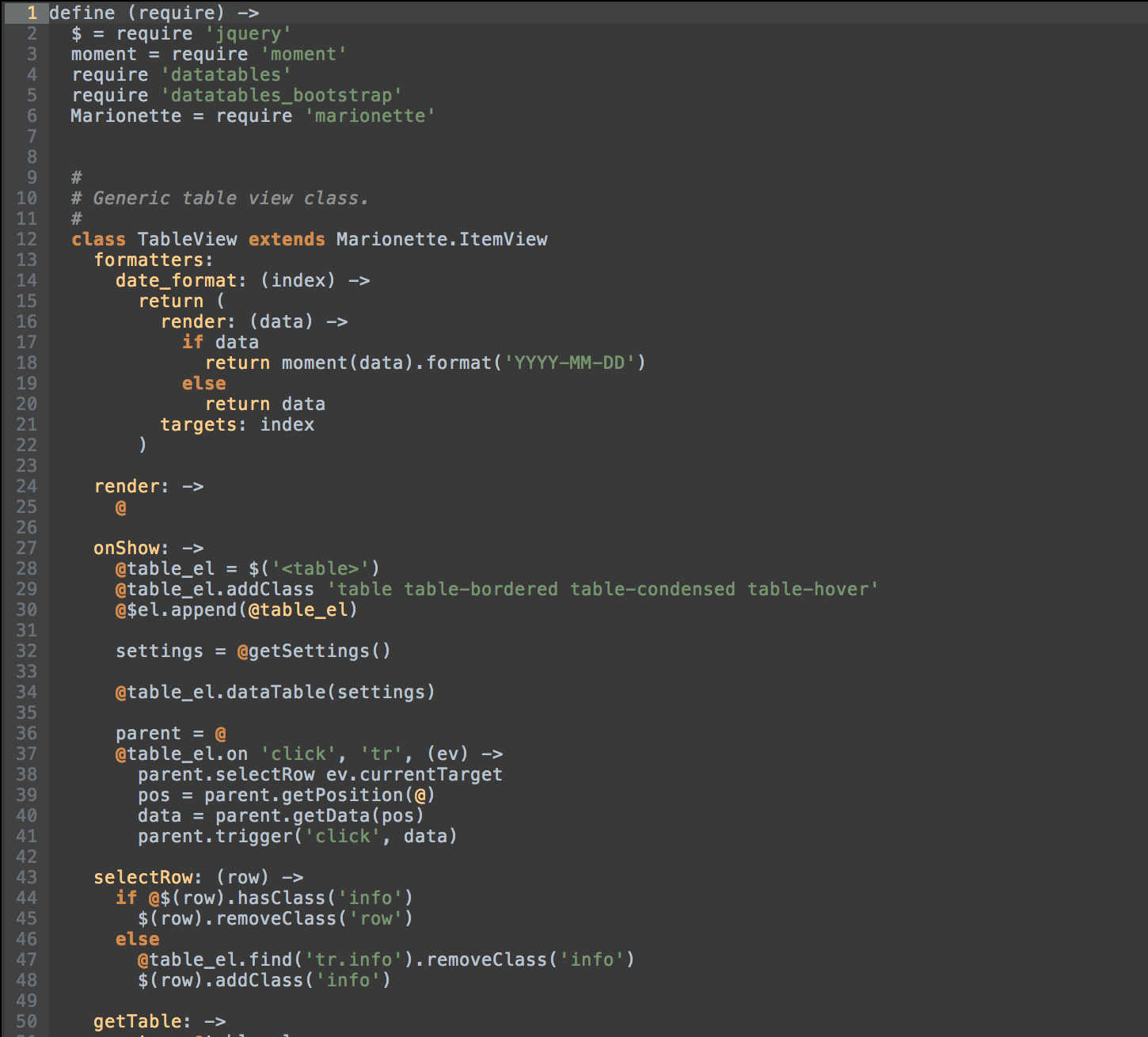Click the lone '@' on line 25

pyautogui.click(x=121, y=507)
